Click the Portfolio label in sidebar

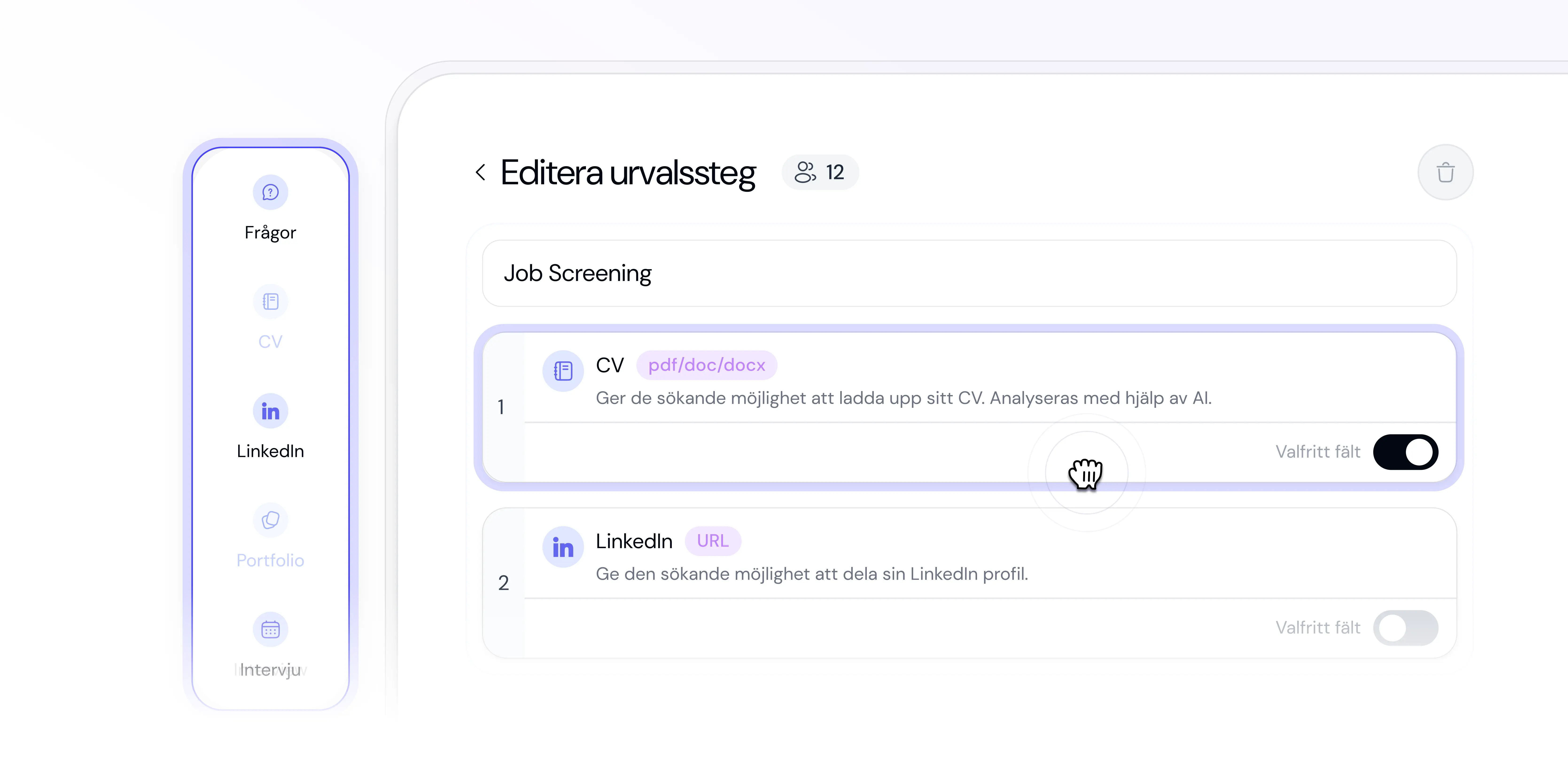tap(270, 560)
